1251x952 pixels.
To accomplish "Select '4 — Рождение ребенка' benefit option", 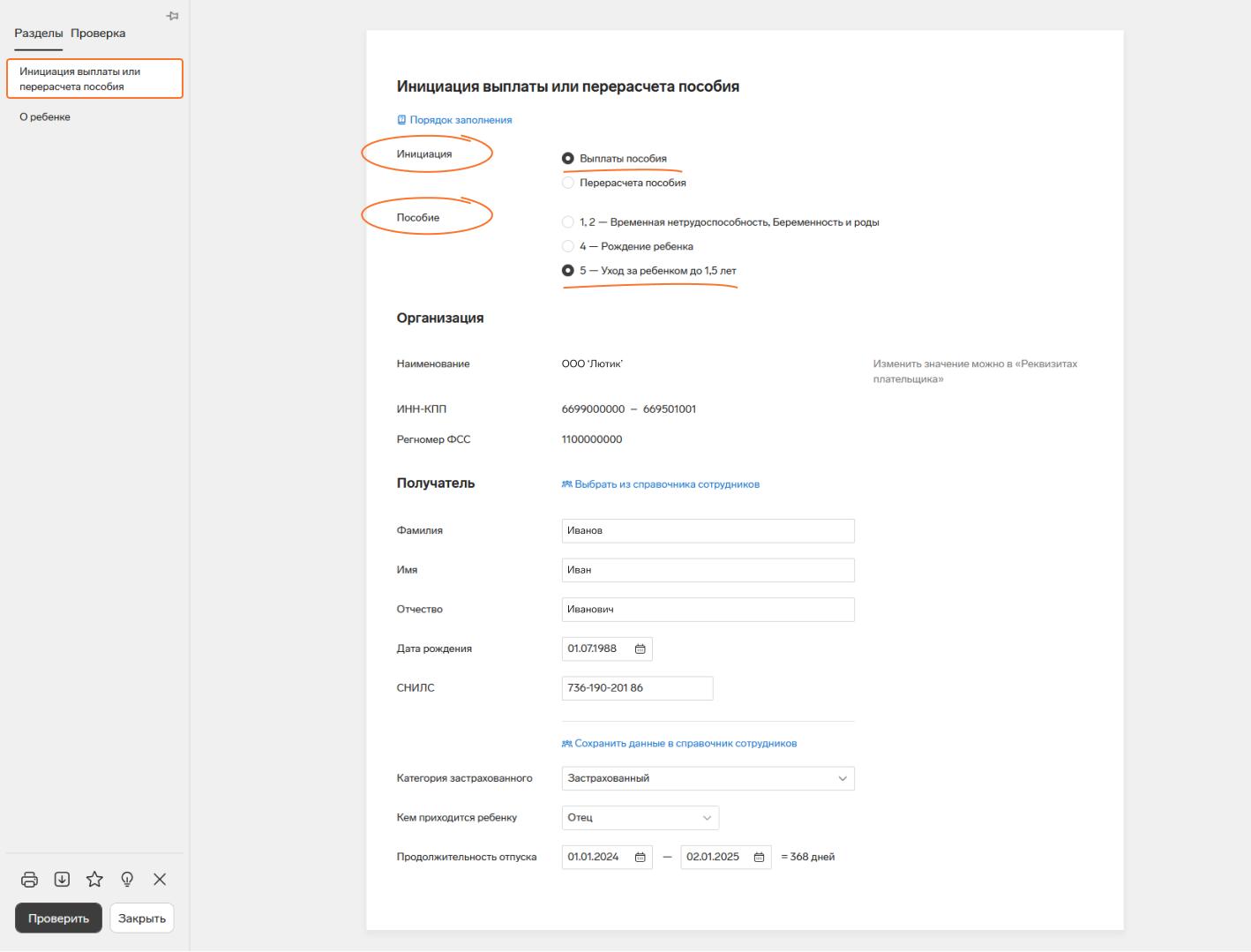I will [568, 246].
